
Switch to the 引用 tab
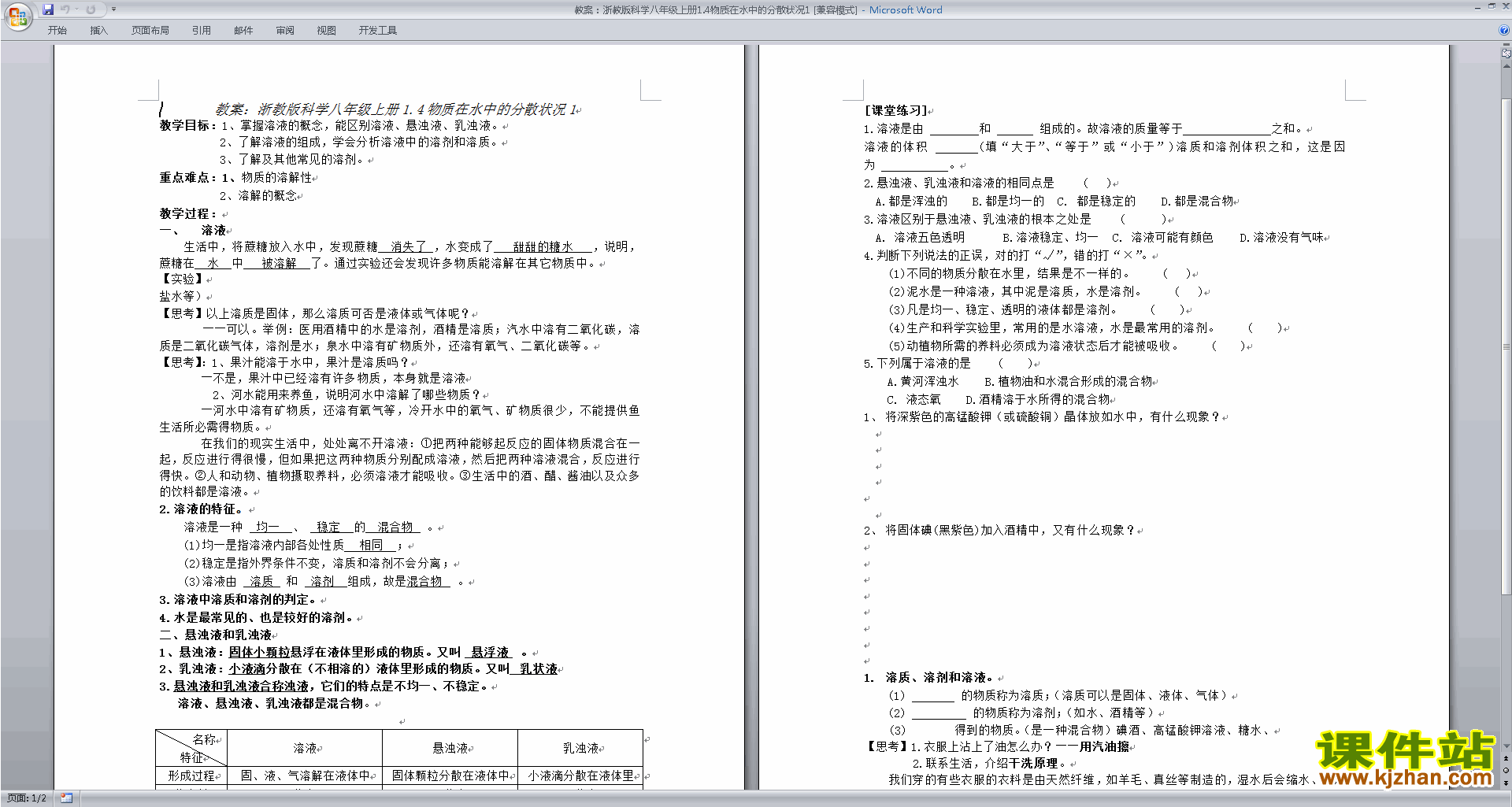201,31
